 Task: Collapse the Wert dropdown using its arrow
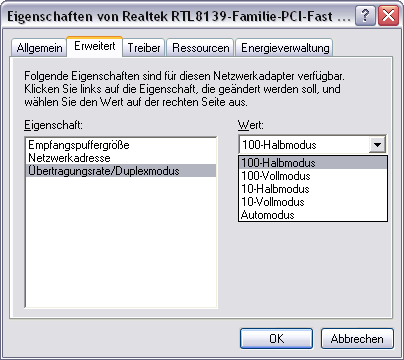(377, 145)
